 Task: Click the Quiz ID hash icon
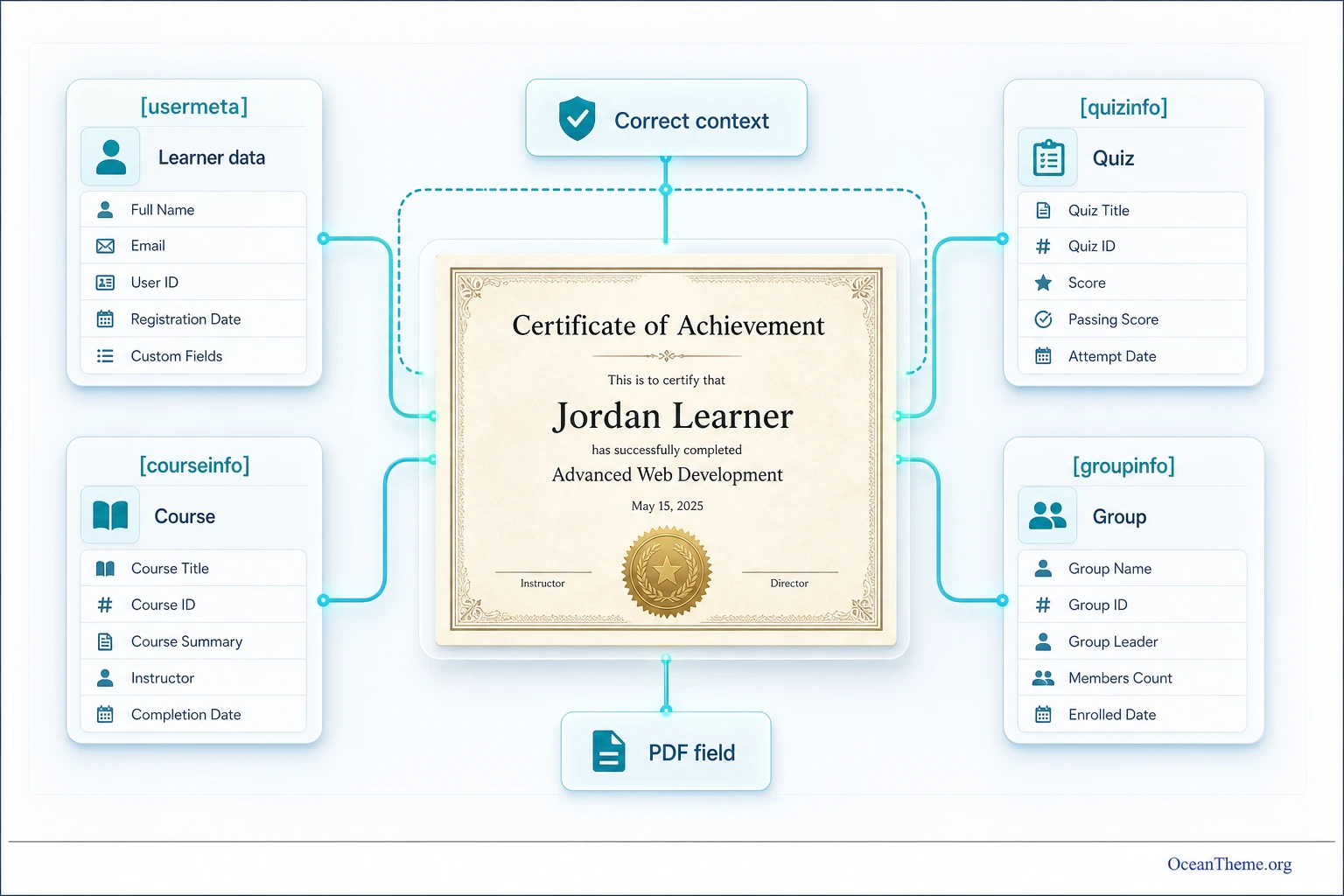click(x=1043, y=247)
